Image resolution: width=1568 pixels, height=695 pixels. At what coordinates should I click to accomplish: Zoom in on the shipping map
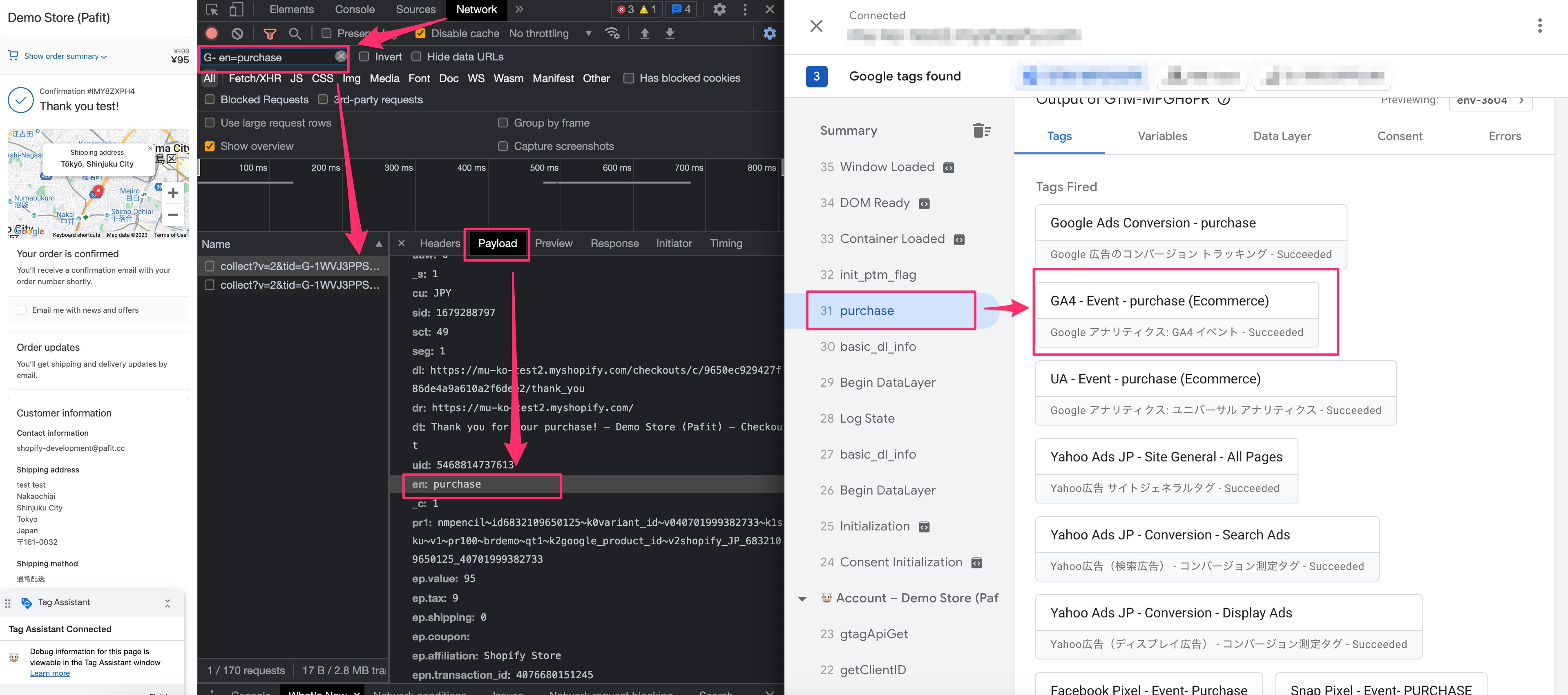click(x=173, y=194)
